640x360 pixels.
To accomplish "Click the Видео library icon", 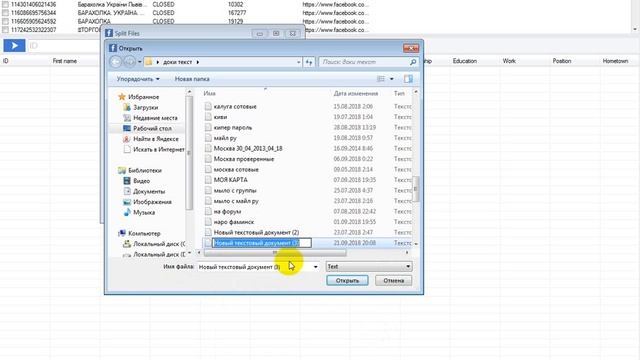I will (x=127, y=181).
